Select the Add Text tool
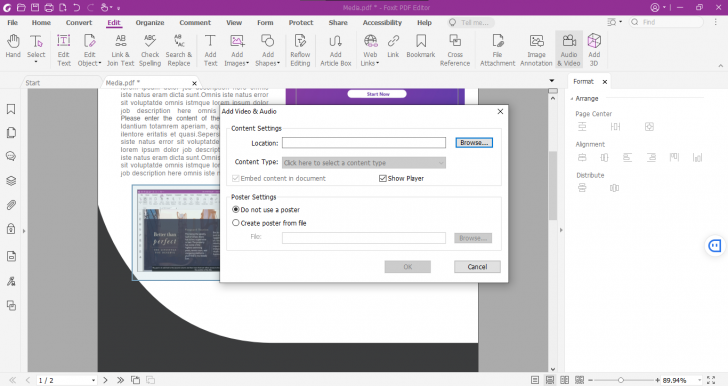This screenshot has width=728, height=386. (210, 50)
